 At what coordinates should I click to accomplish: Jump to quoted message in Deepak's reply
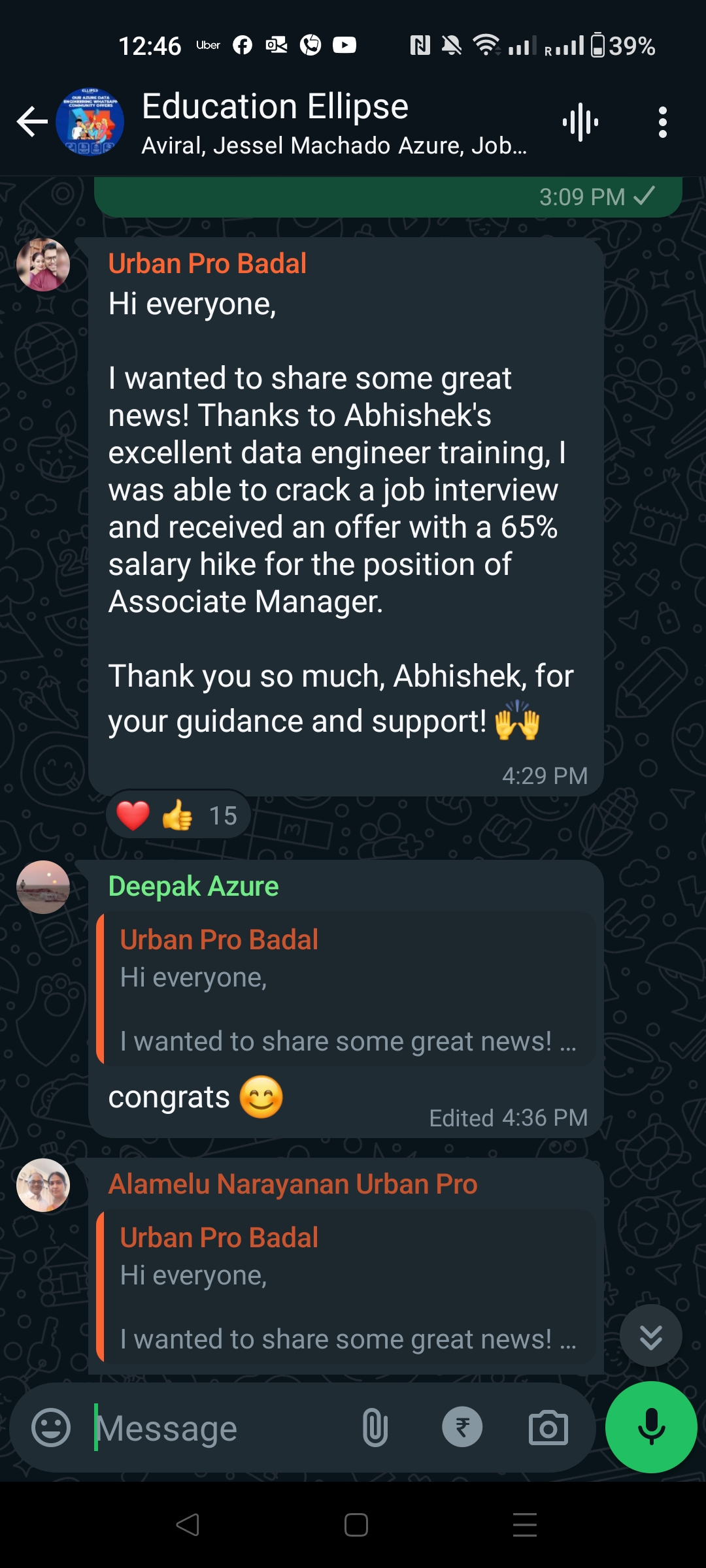(345, 990)
